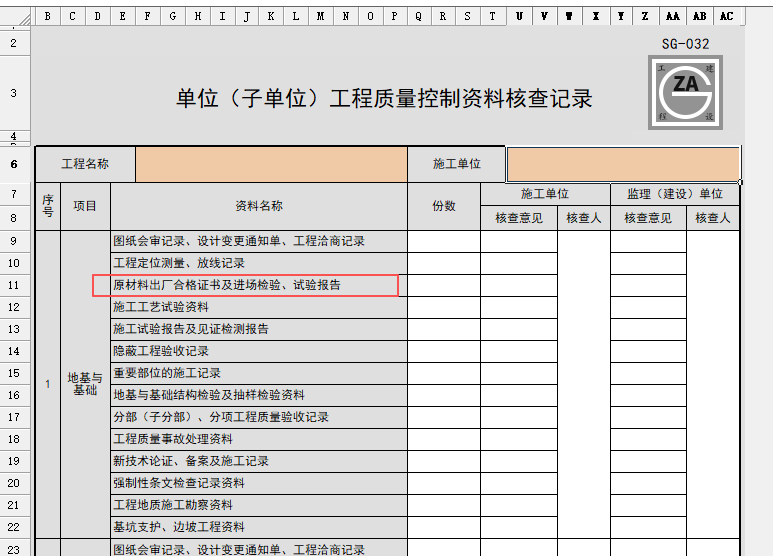
Task: Click the highlighted 原材料出厂合格证书 cell
Action: [245, 285]
